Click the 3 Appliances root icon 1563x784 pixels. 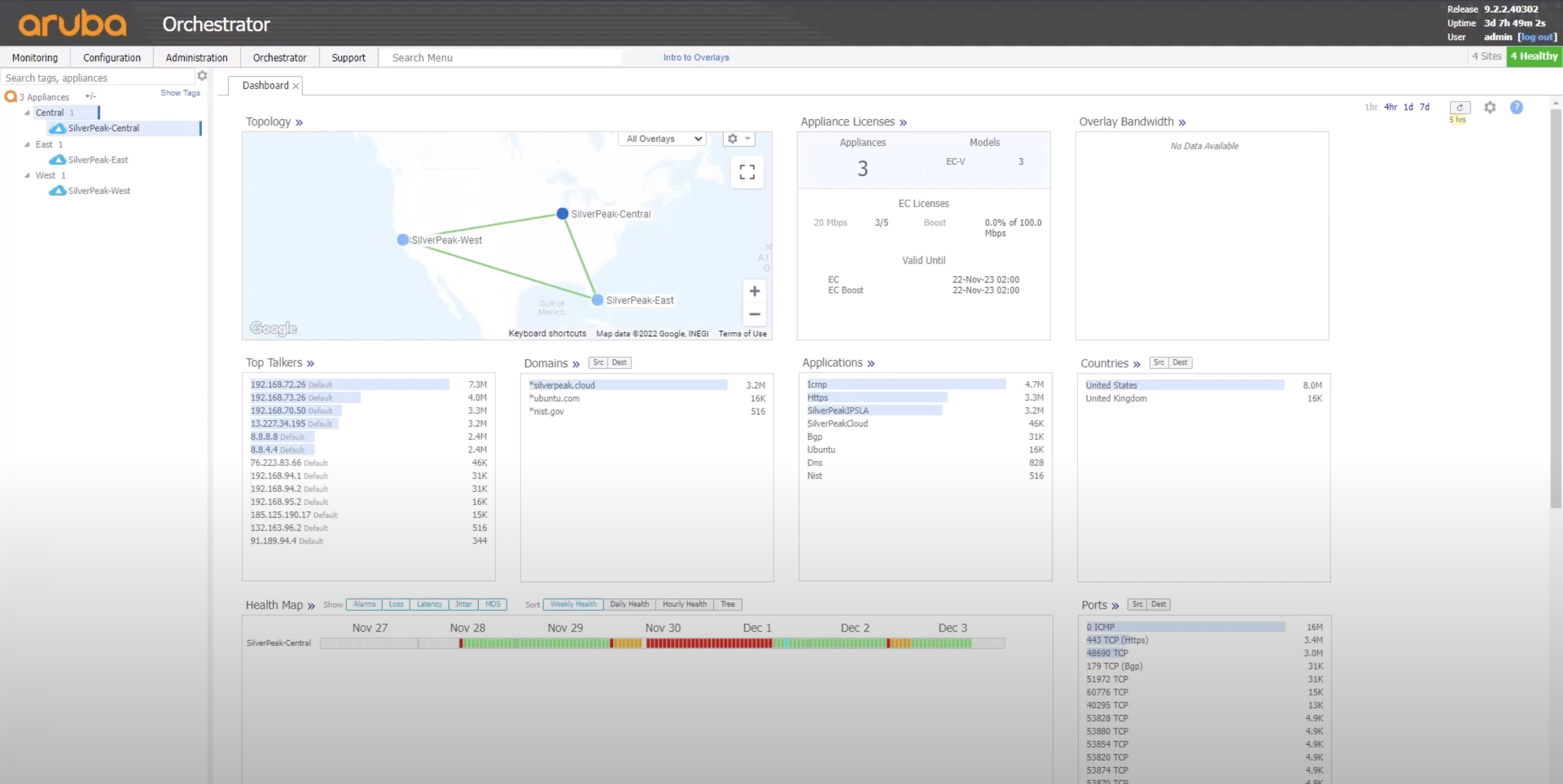coord(11,96)
